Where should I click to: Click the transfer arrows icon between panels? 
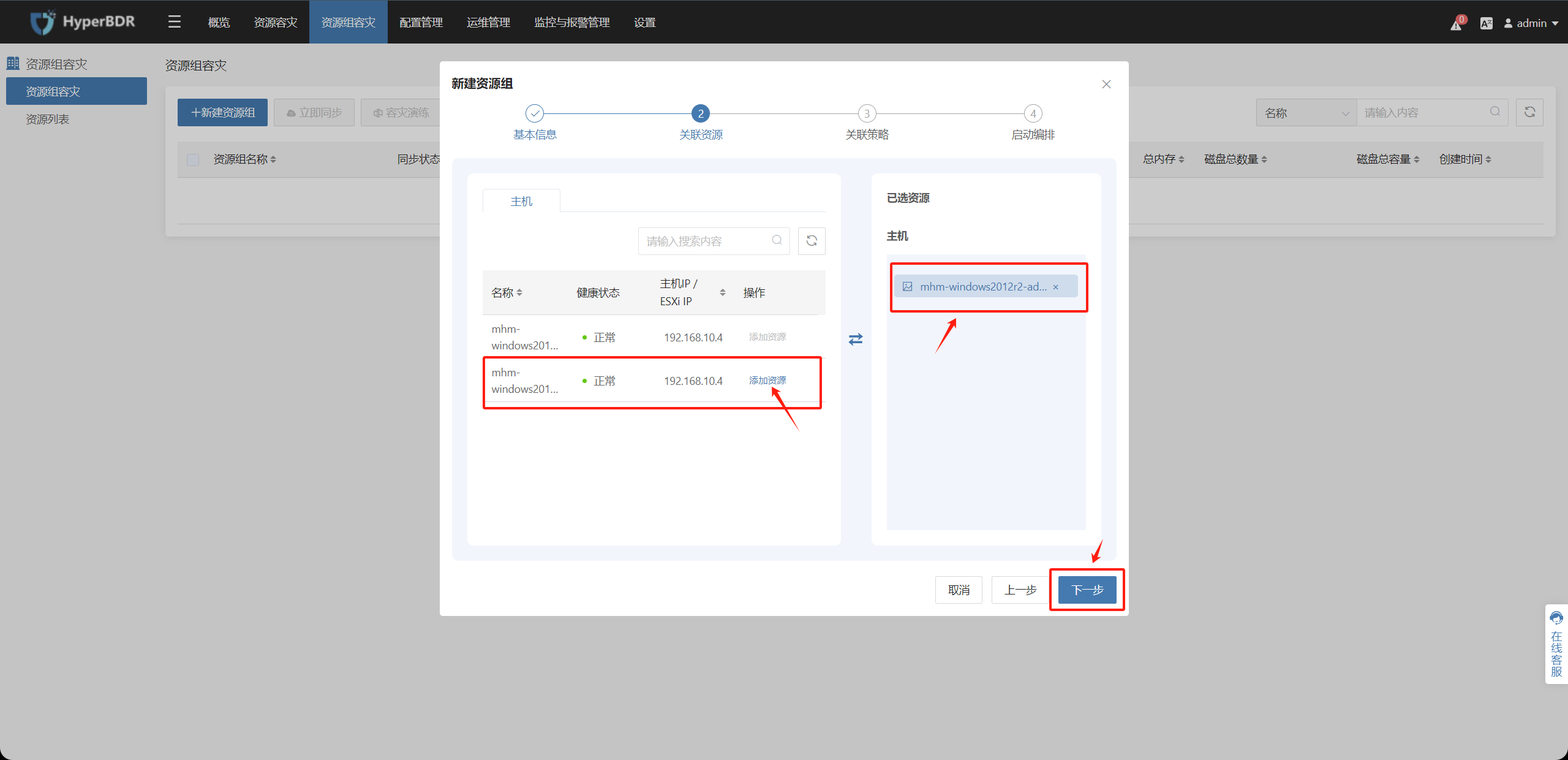tap(856, 339)
